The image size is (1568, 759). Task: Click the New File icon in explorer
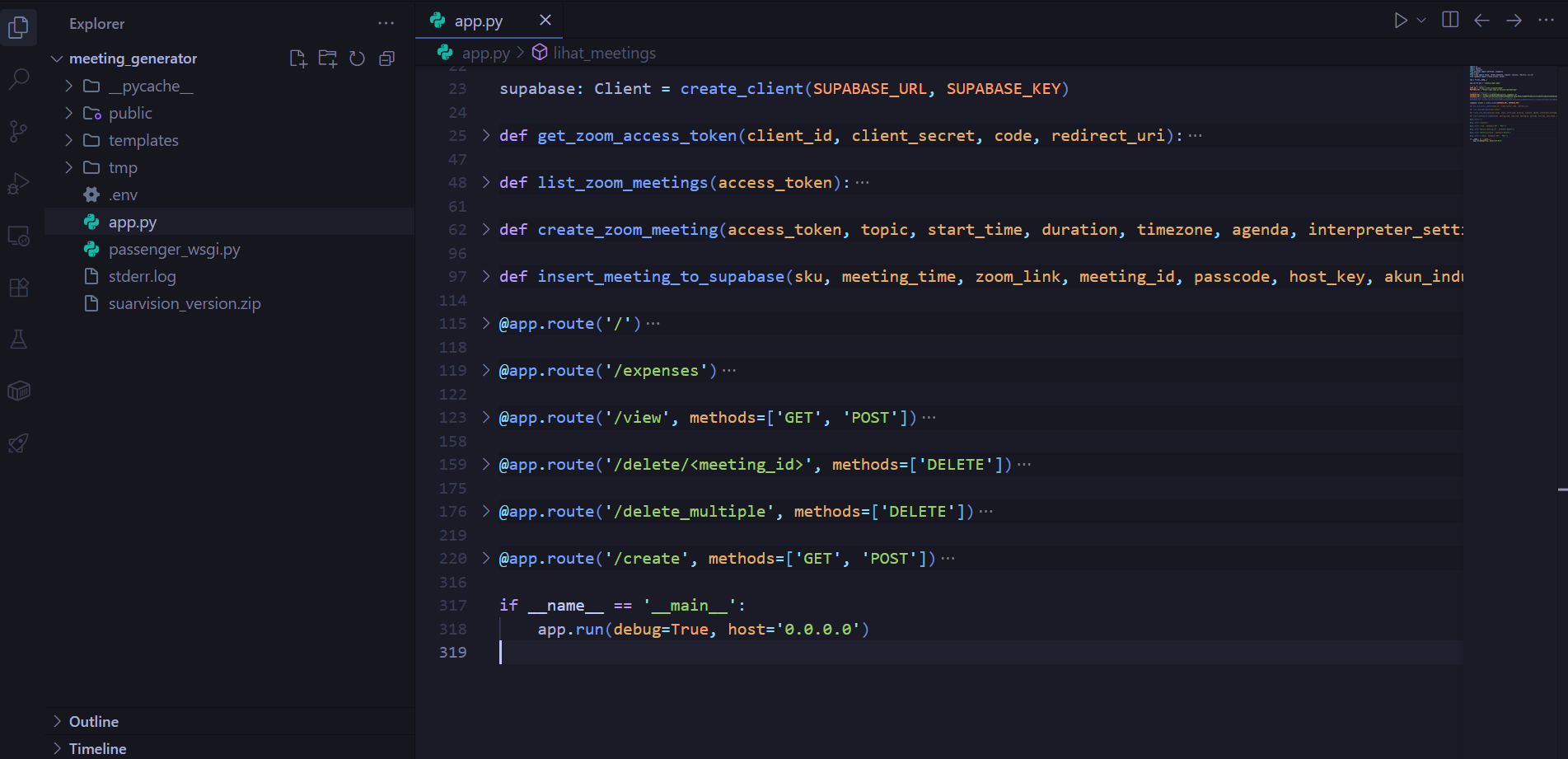coord(298,59)
